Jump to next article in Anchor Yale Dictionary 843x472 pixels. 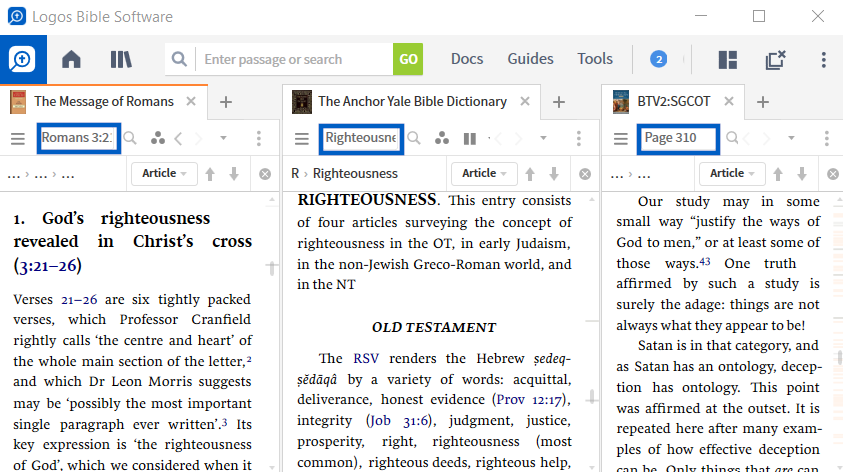click(x=554, y=174)
